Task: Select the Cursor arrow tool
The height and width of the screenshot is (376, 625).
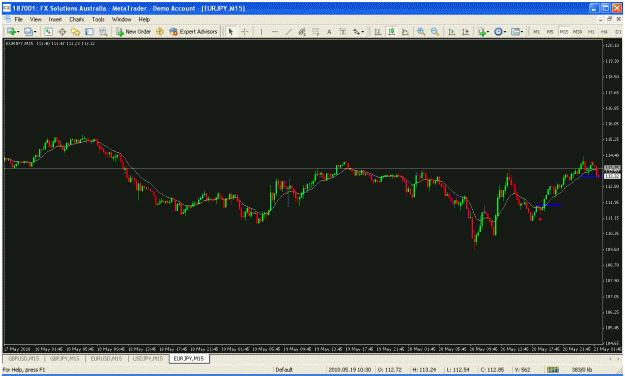Action: click(231, 31)
